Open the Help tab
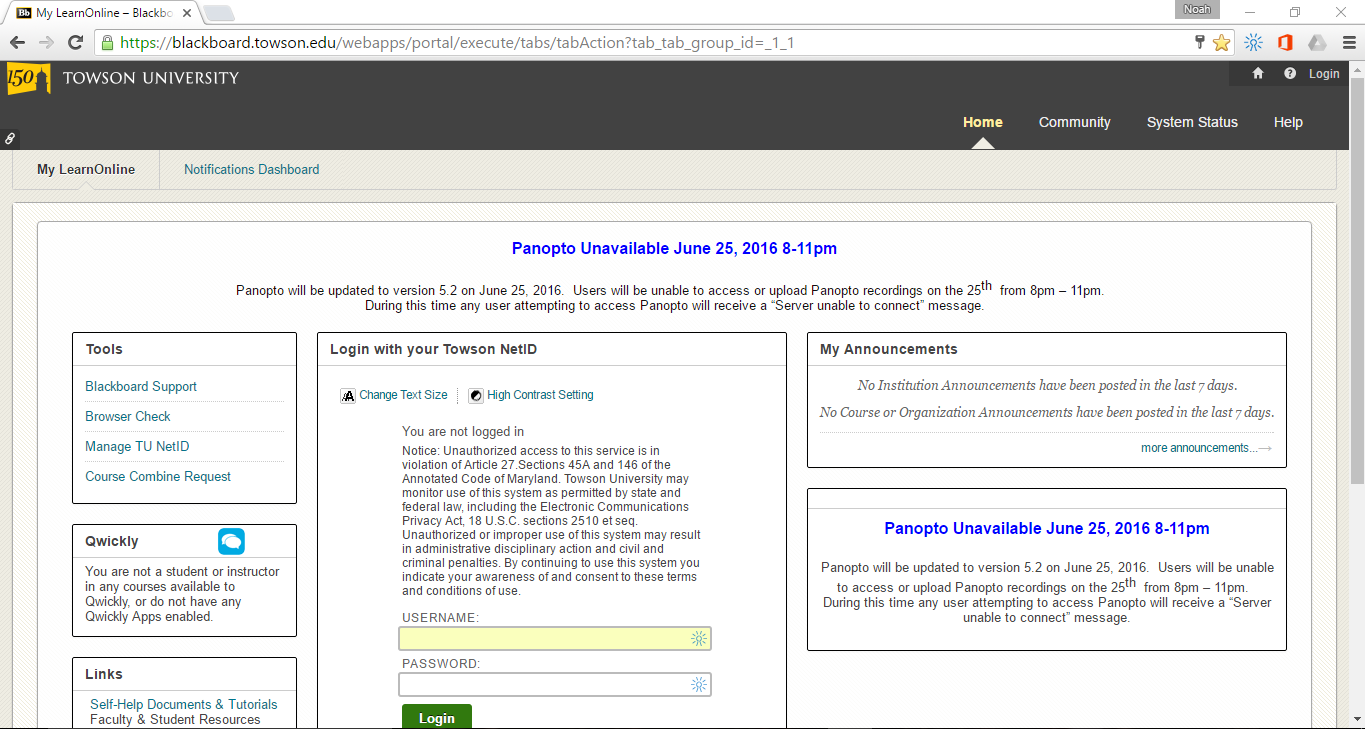Screen dimensions: 1365x729 click(x=1288, y=122)
